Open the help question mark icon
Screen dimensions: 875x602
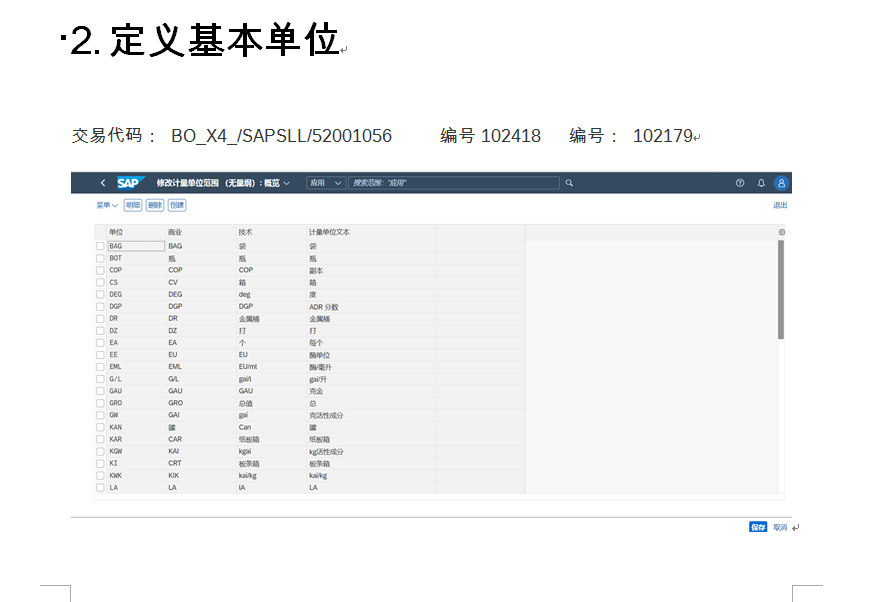tap(740, 183)
